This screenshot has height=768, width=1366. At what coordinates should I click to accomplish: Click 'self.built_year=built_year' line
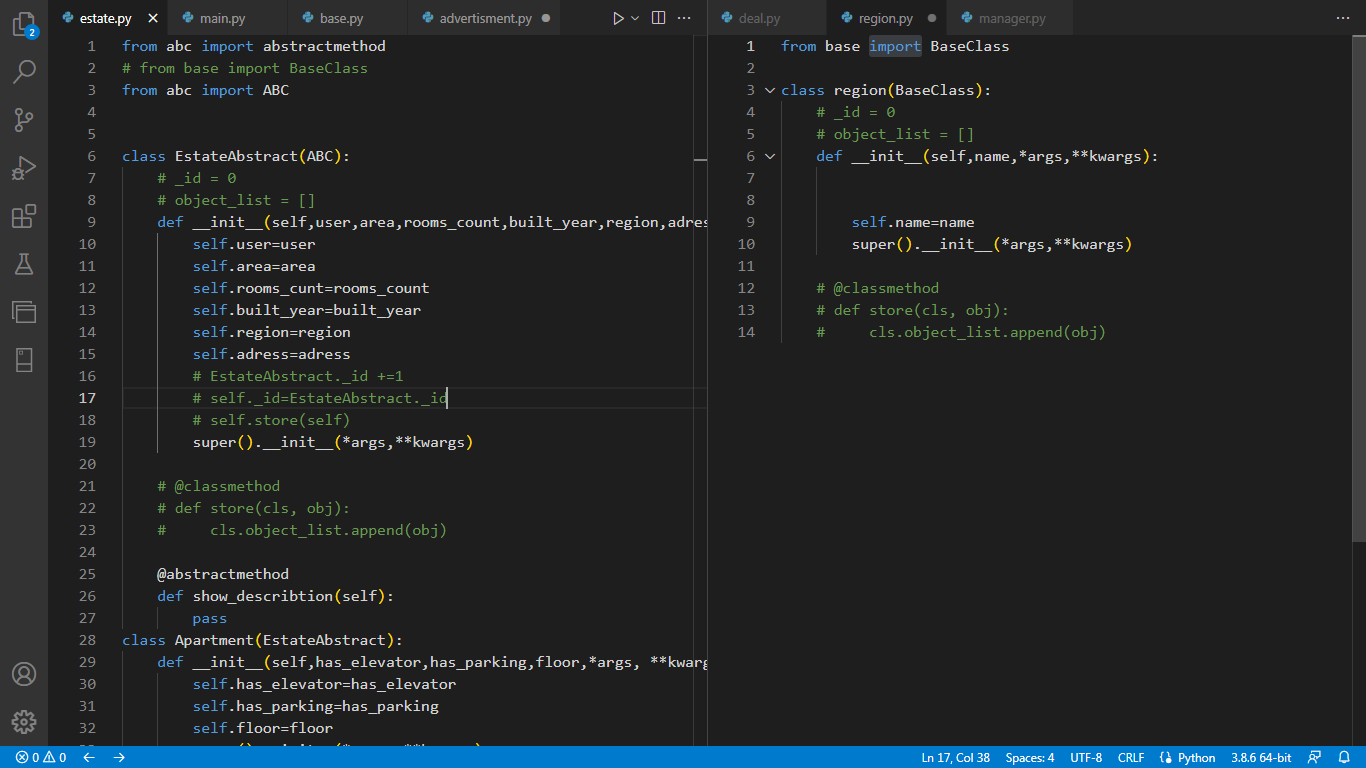coord(307,310)
